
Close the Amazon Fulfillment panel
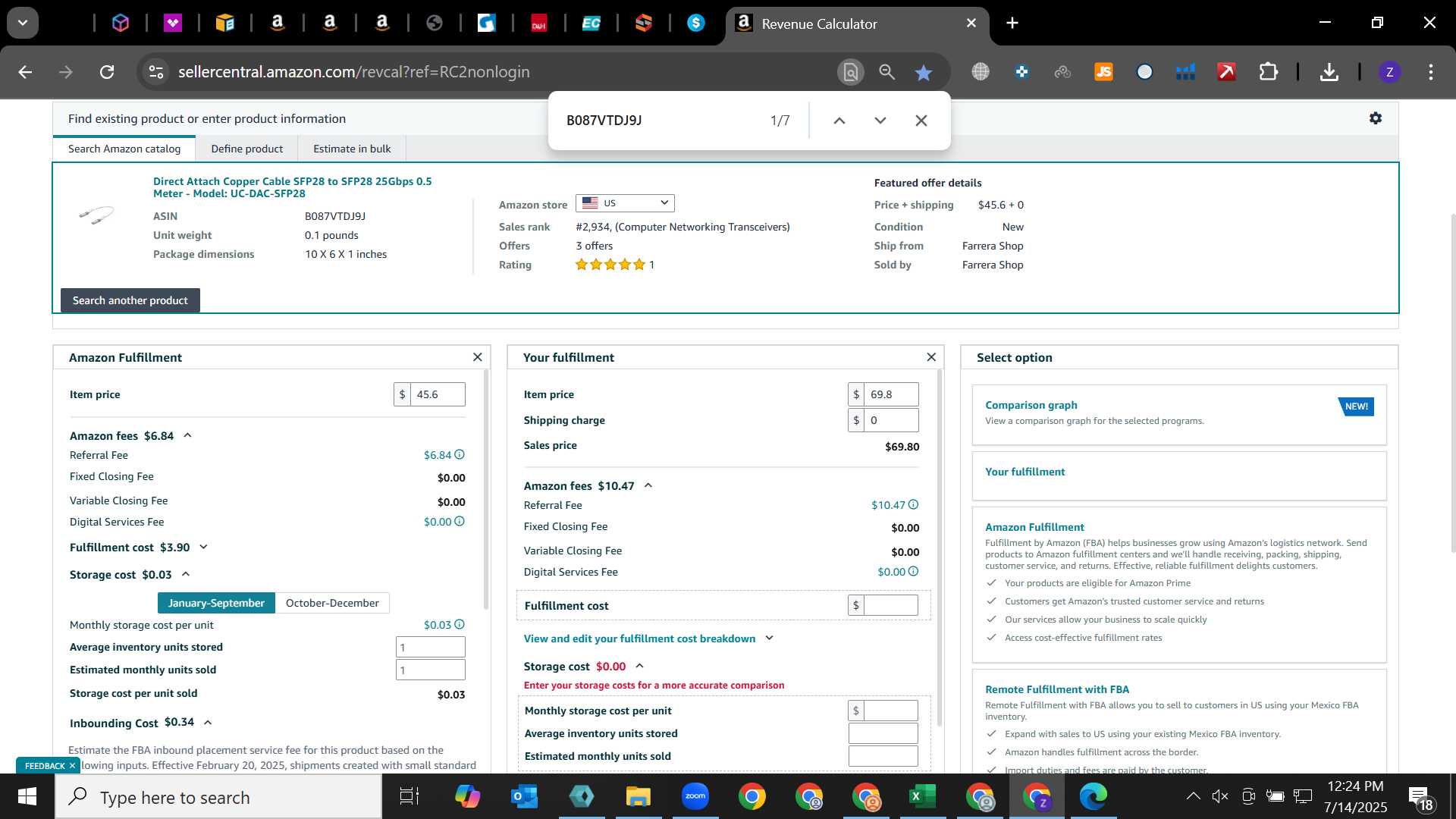478,357
